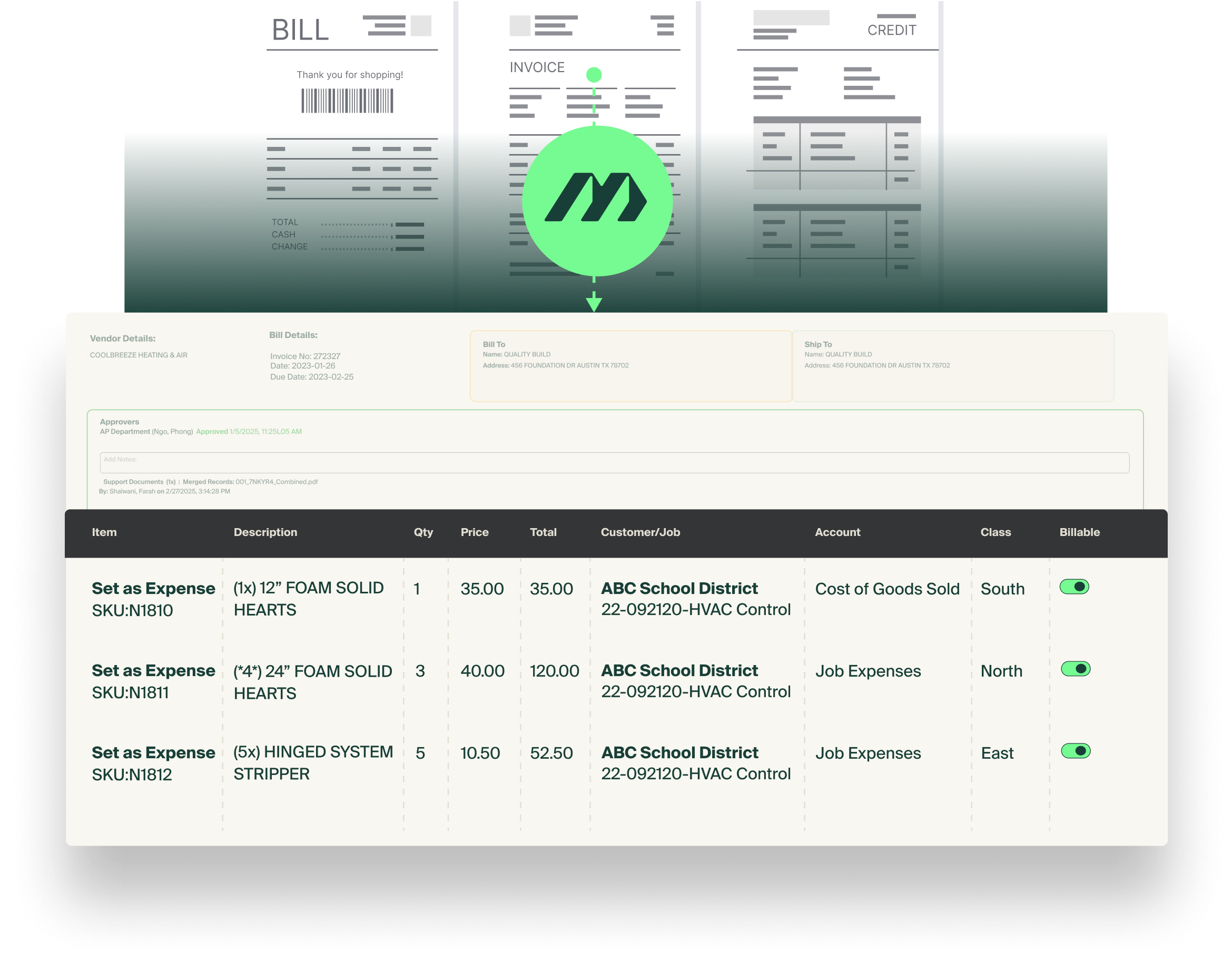Click the Qty column header
Viewport: 1232px width, 963px height.
click(423, 532)
